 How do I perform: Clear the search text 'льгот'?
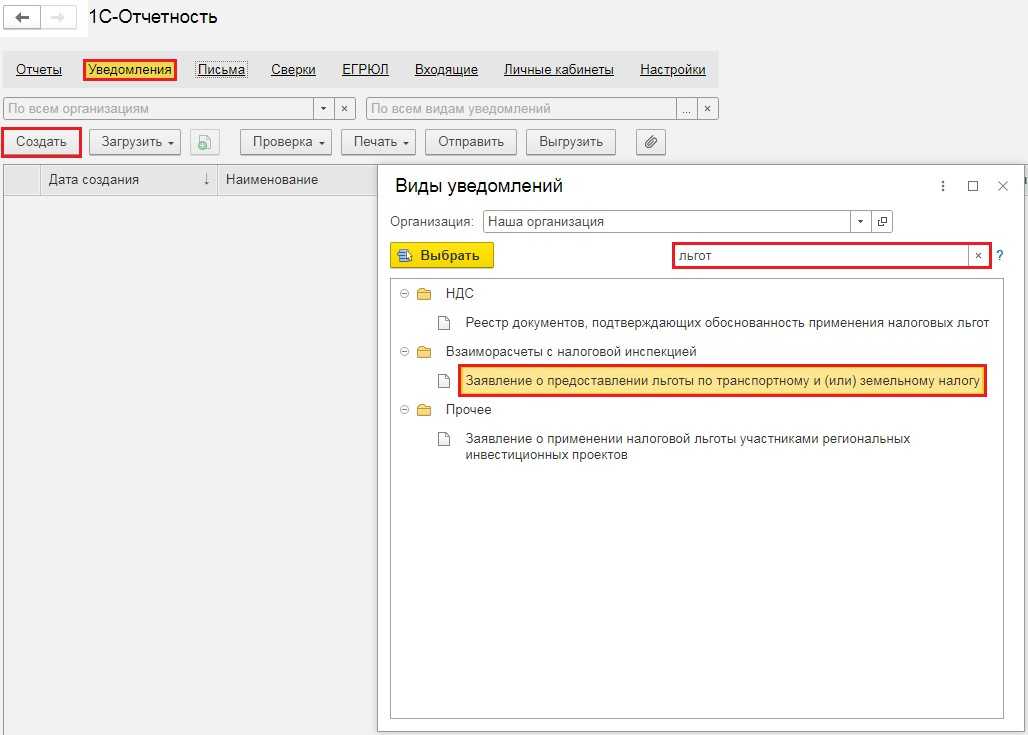click(978, 256)
